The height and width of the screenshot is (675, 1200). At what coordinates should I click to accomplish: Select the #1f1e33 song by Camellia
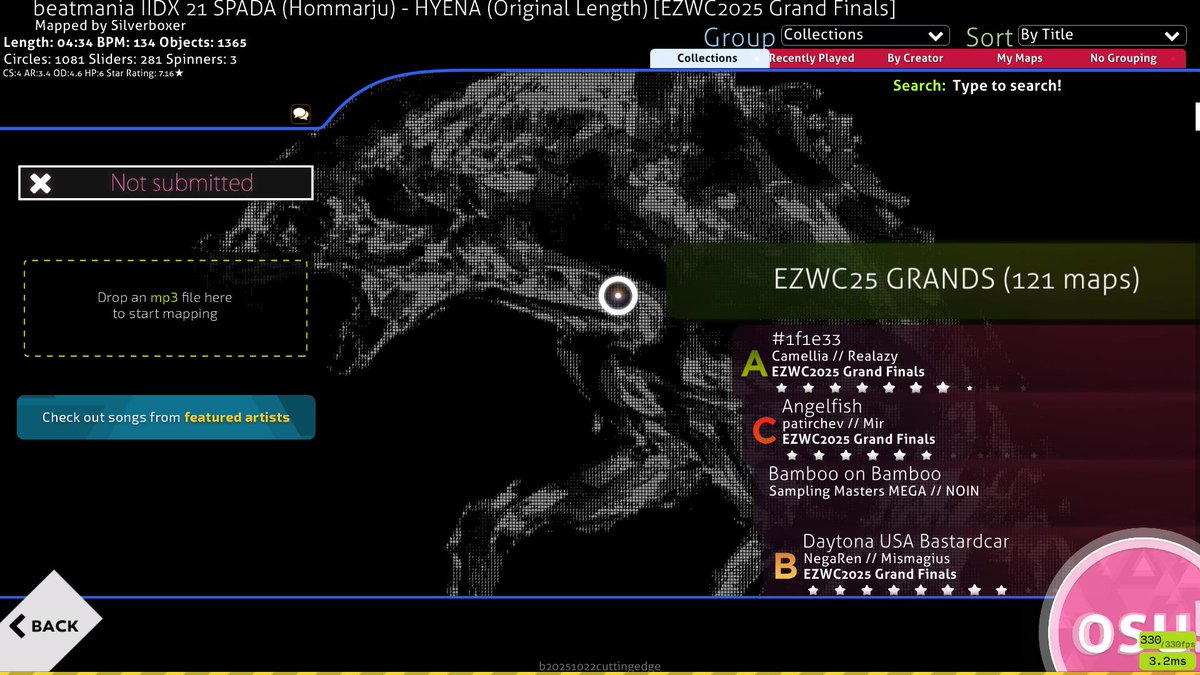click(966, 360)
